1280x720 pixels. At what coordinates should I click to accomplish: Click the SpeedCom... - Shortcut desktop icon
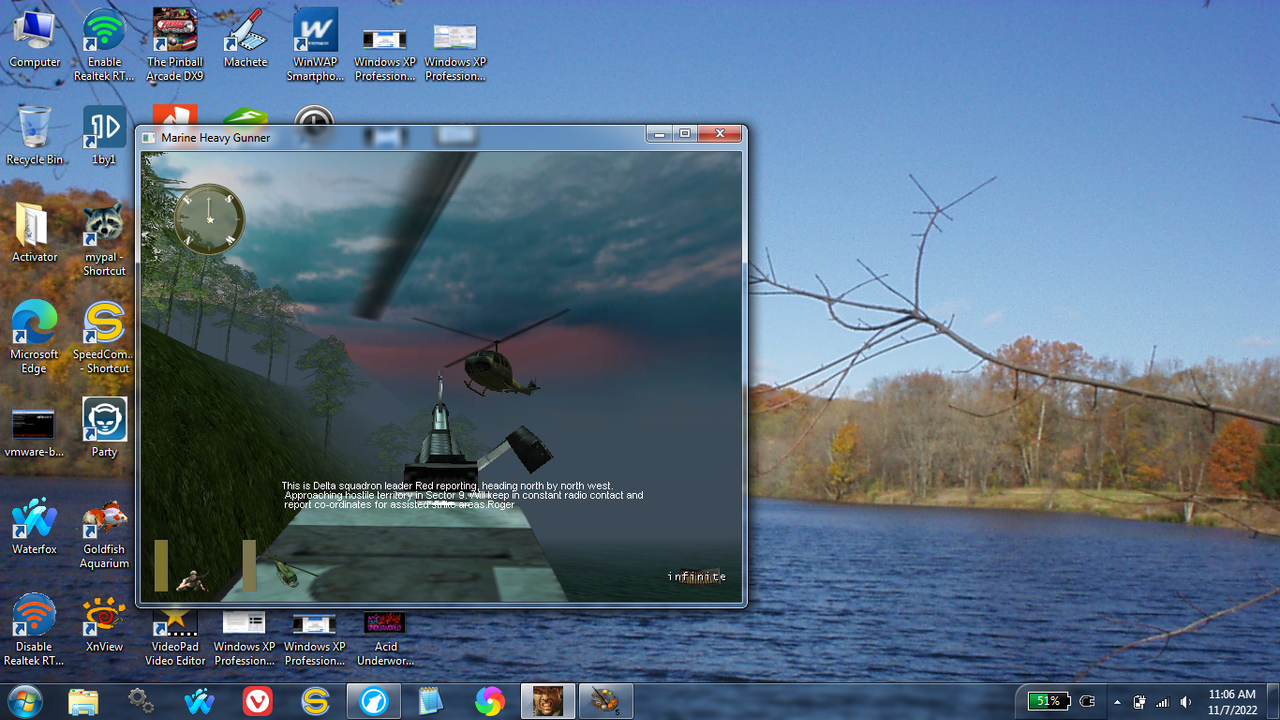tap(104, 338)
